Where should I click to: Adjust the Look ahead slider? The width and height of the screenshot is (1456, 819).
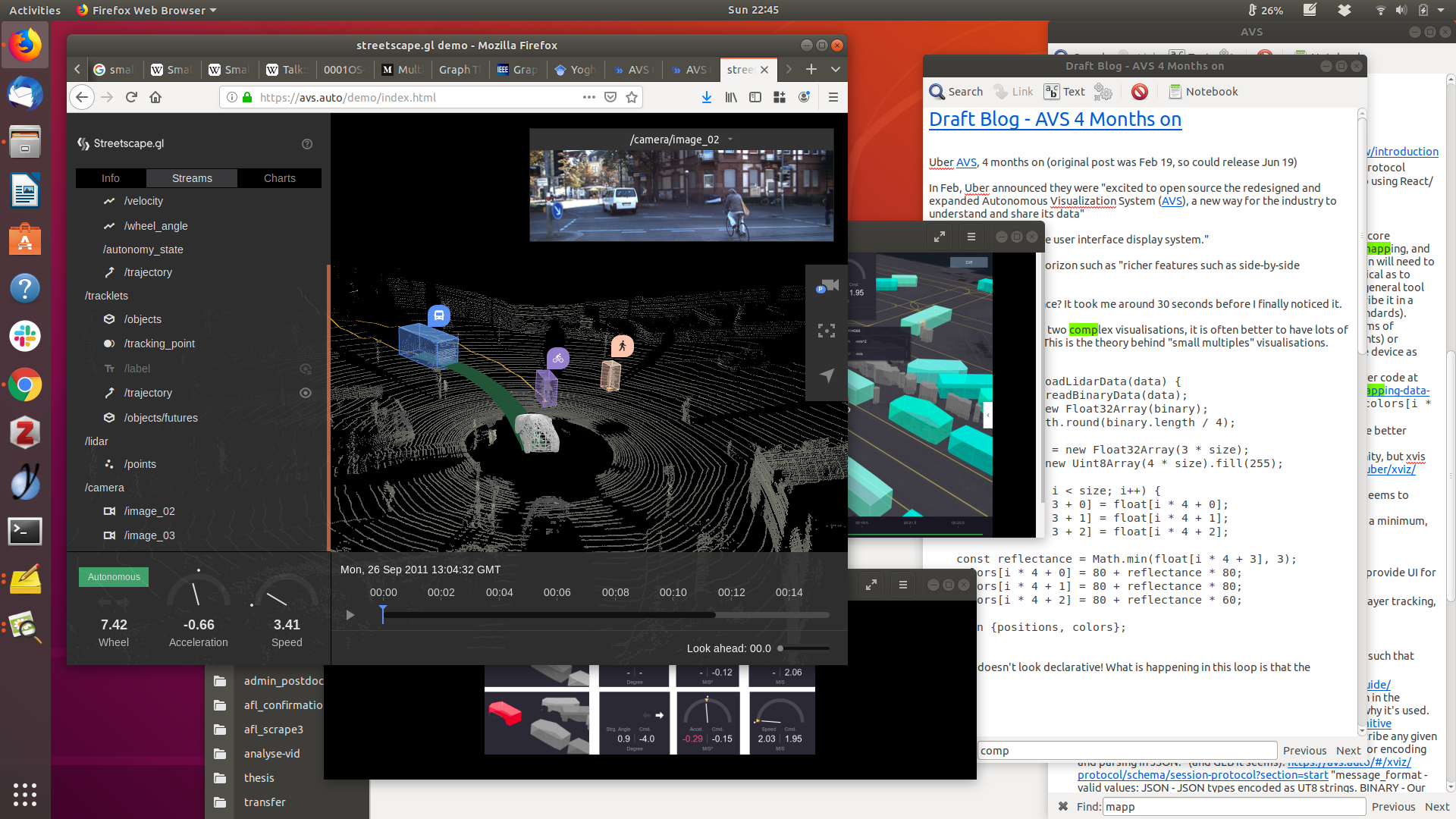click(x=780, y=648)
